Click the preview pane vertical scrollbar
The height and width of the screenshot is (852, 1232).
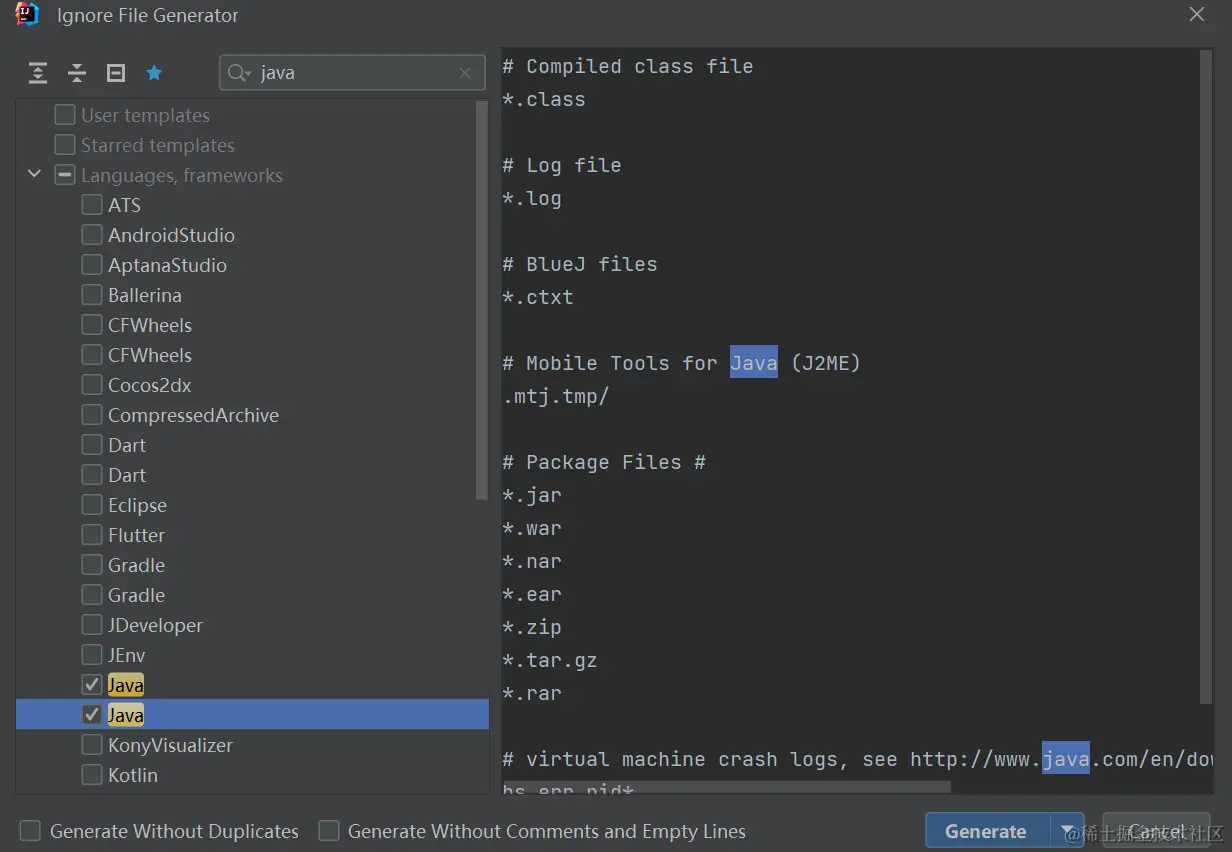(1206, 378)
